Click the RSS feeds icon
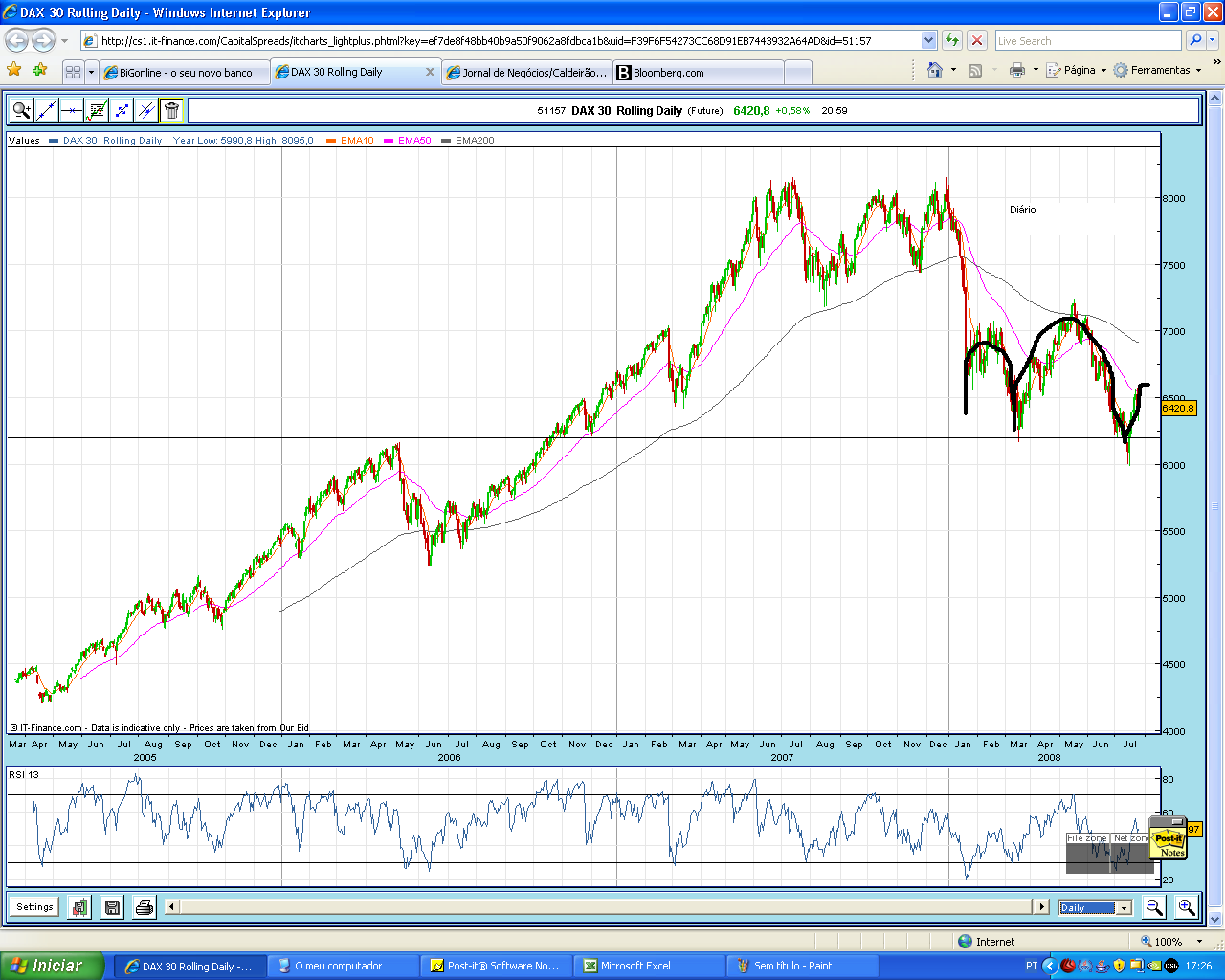1225x980 pixels. (x=975, y=70)
